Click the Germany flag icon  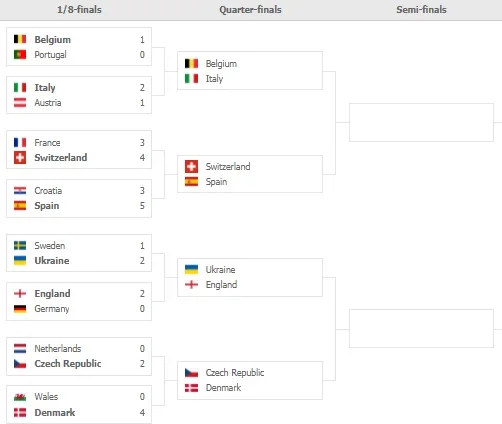coord(20,309)
